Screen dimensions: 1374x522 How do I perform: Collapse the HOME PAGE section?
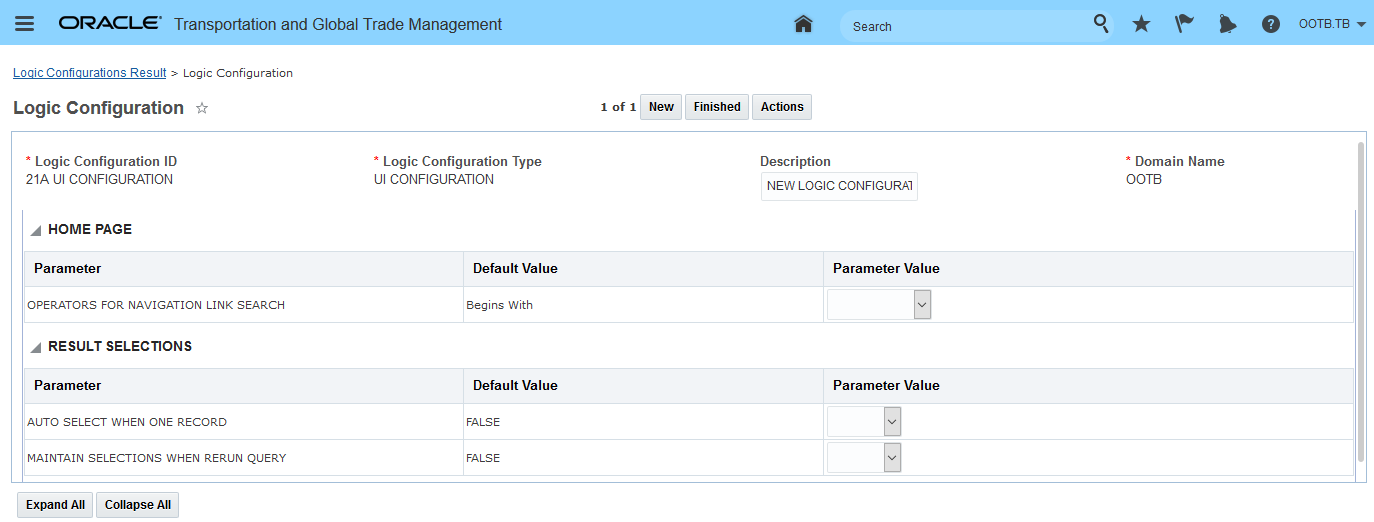[36, 230]
